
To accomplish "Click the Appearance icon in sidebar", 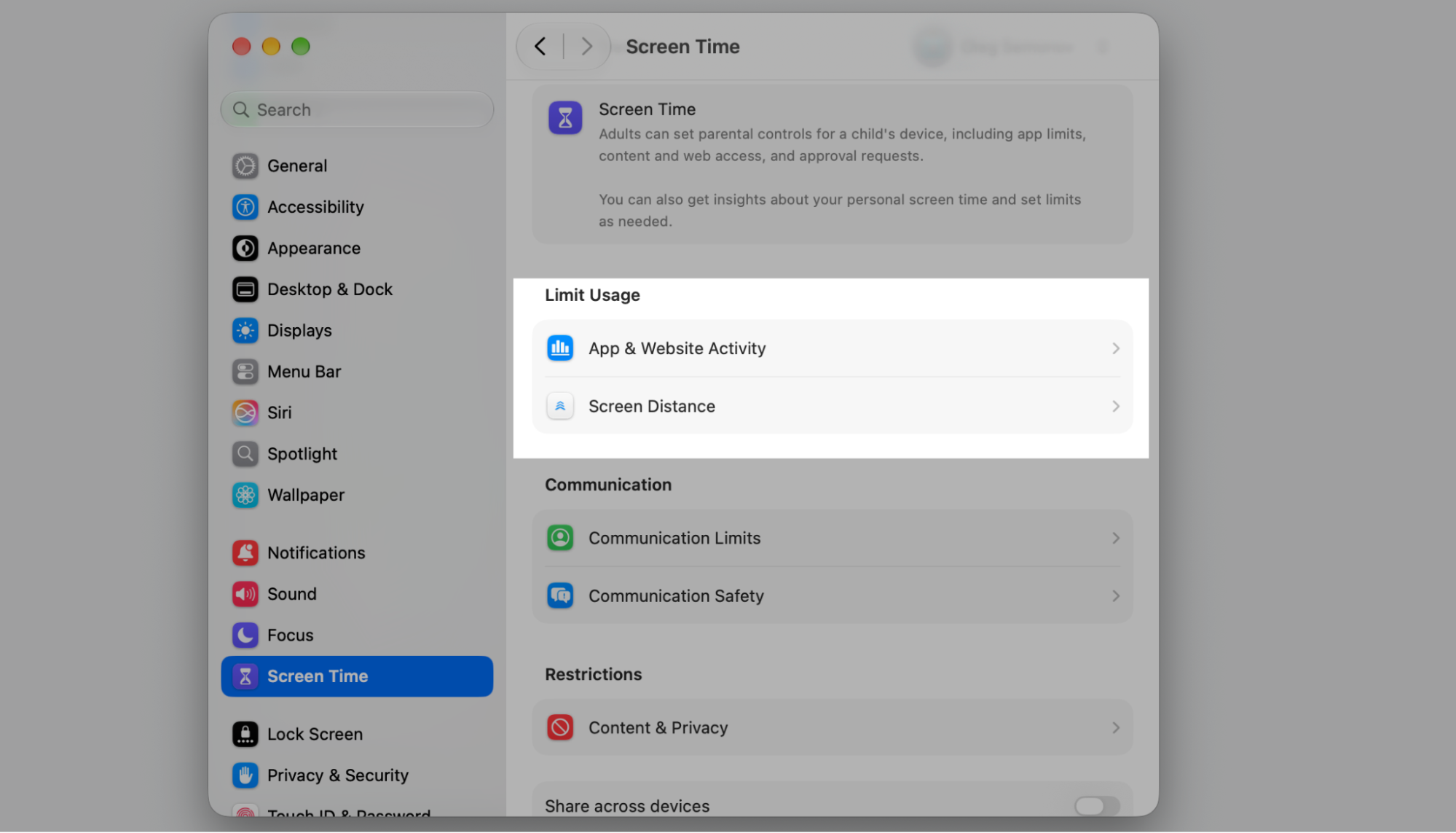I will [x=245, y=249].
